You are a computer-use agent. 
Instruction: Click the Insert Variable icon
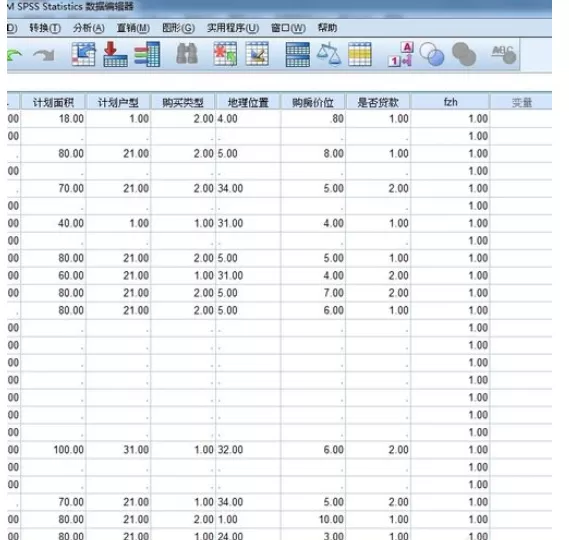click(257, 54)
